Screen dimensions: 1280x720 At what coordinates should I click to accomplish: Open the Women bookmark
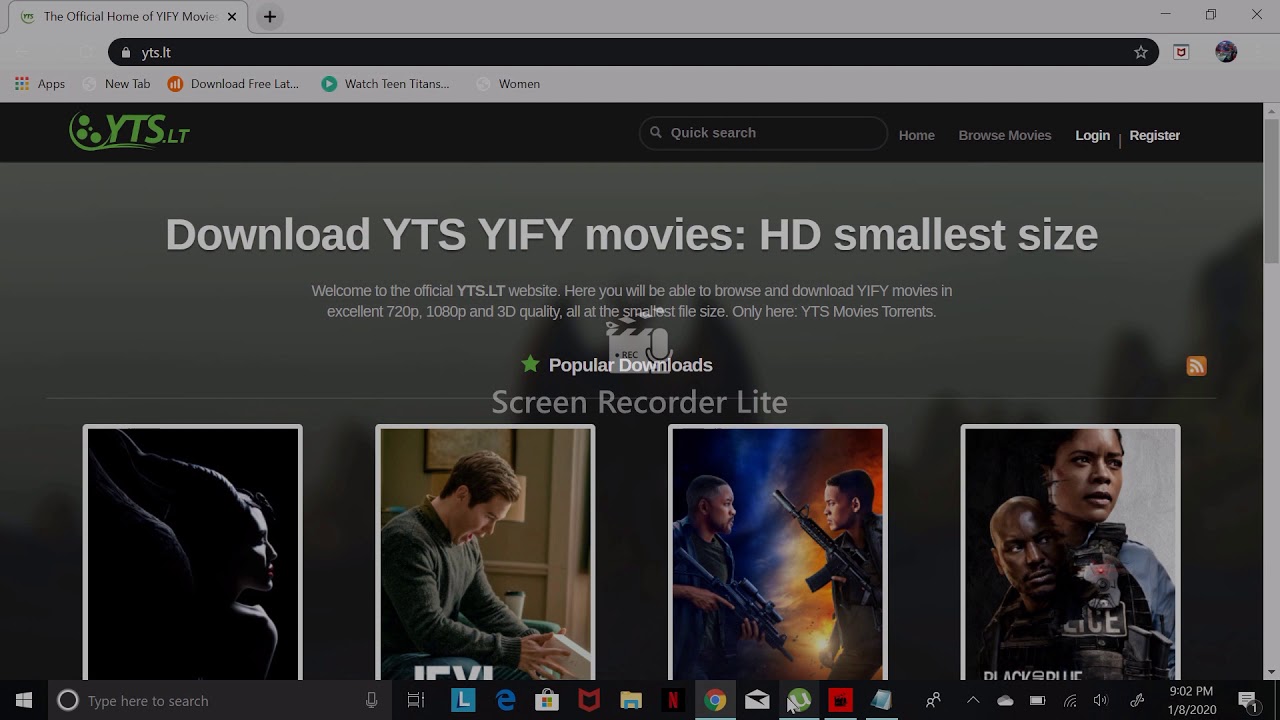(508, 84)
